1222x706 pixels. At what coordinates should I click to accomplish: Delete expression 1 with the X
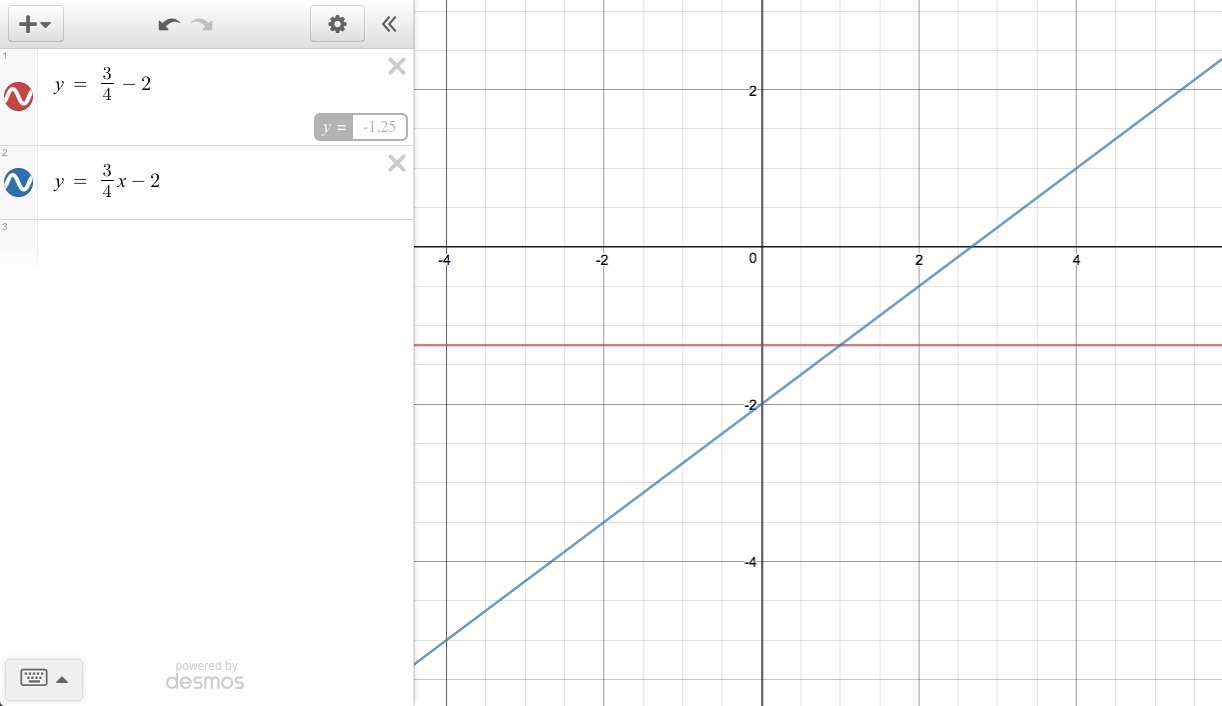click(397, 67)
